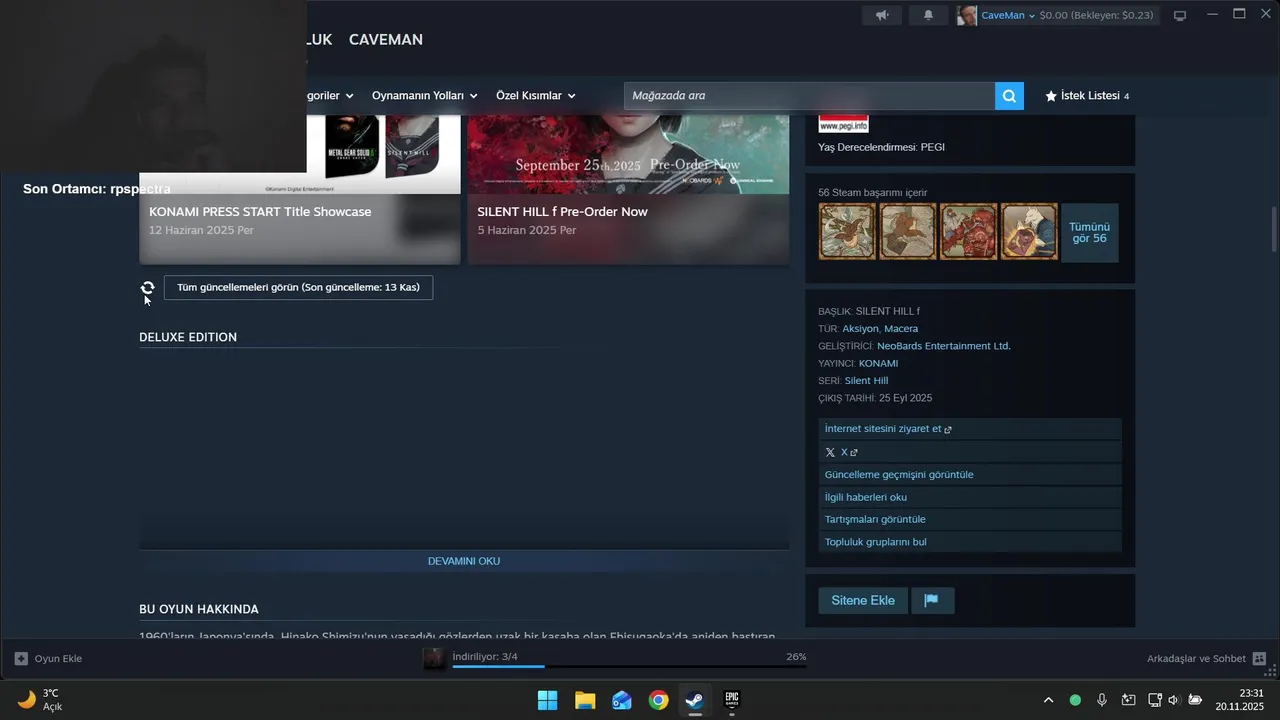1280x720 pixels.
Task: Open the İstek Listesi wishlist
Action: (x=1087, y=96)
